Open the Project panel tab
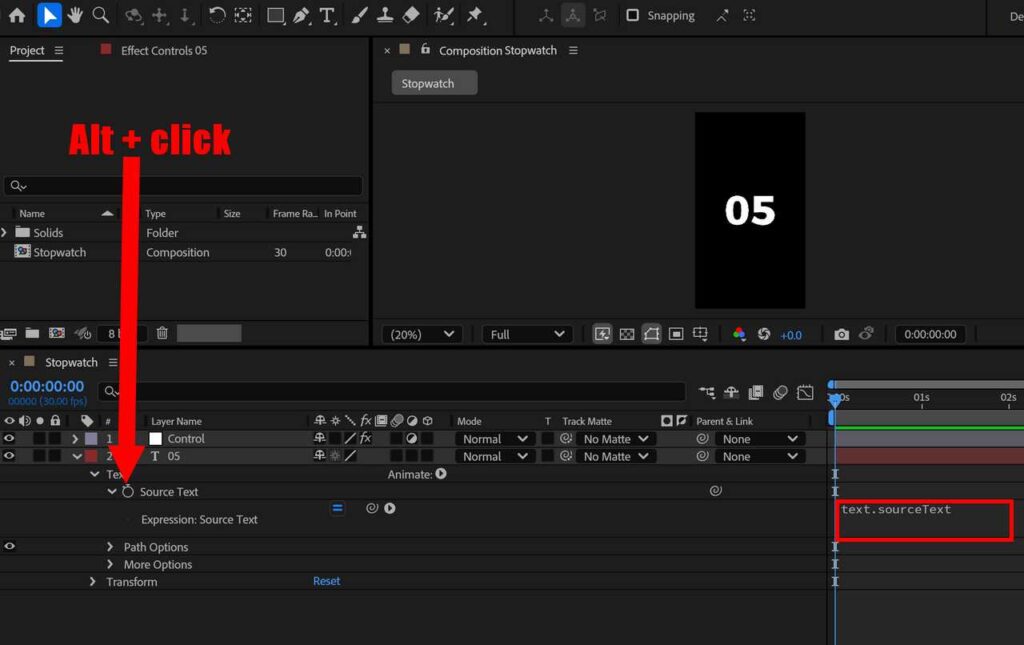This screenshot has height=645, width=1024. [27, 50]
